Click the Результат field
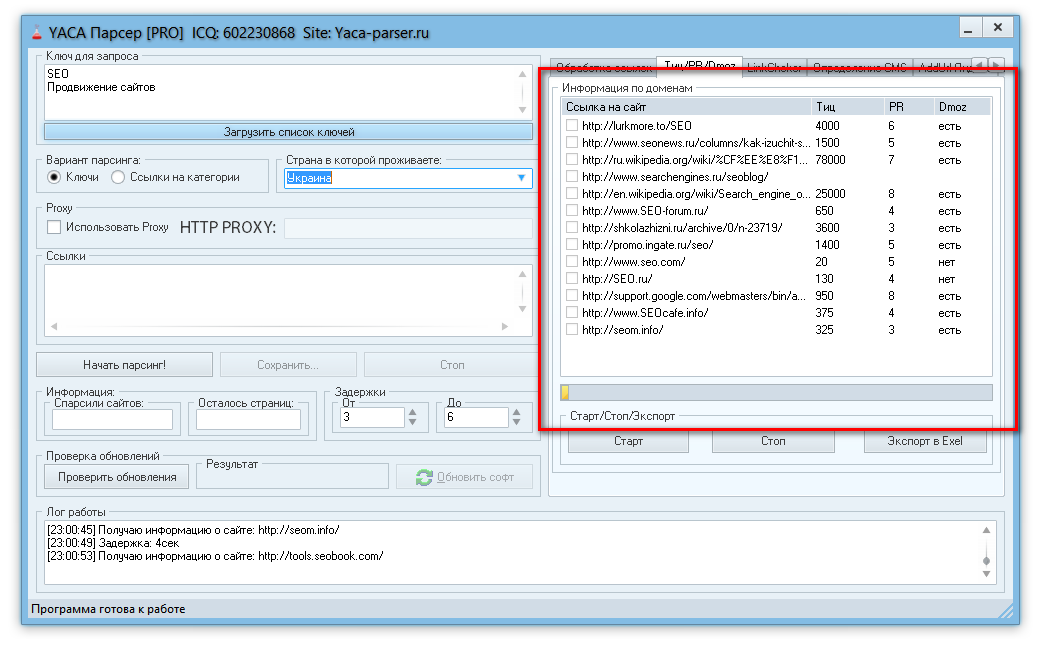This screenshot has height=647, width=1046. tap(292, 477)
